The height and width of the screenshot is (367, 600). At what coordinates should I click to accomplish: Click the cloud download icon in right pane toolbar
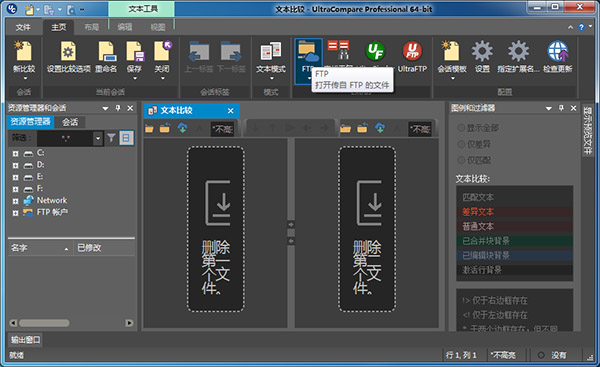(380, 128)
